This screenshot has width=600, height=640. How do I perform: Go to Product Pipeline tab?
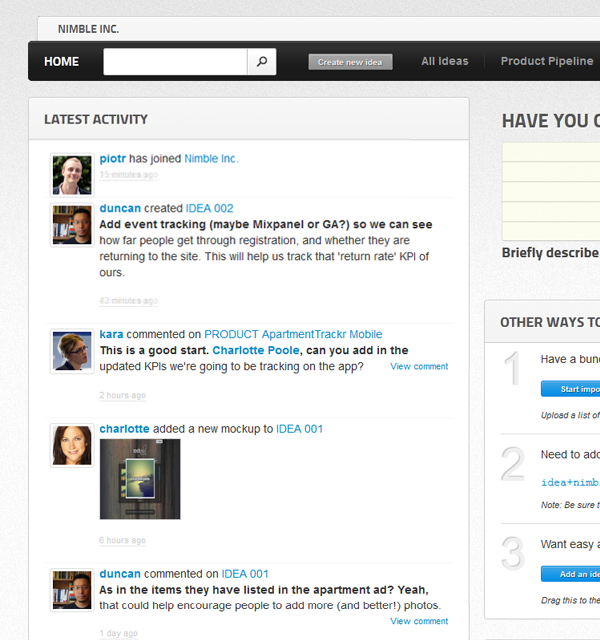547,61
